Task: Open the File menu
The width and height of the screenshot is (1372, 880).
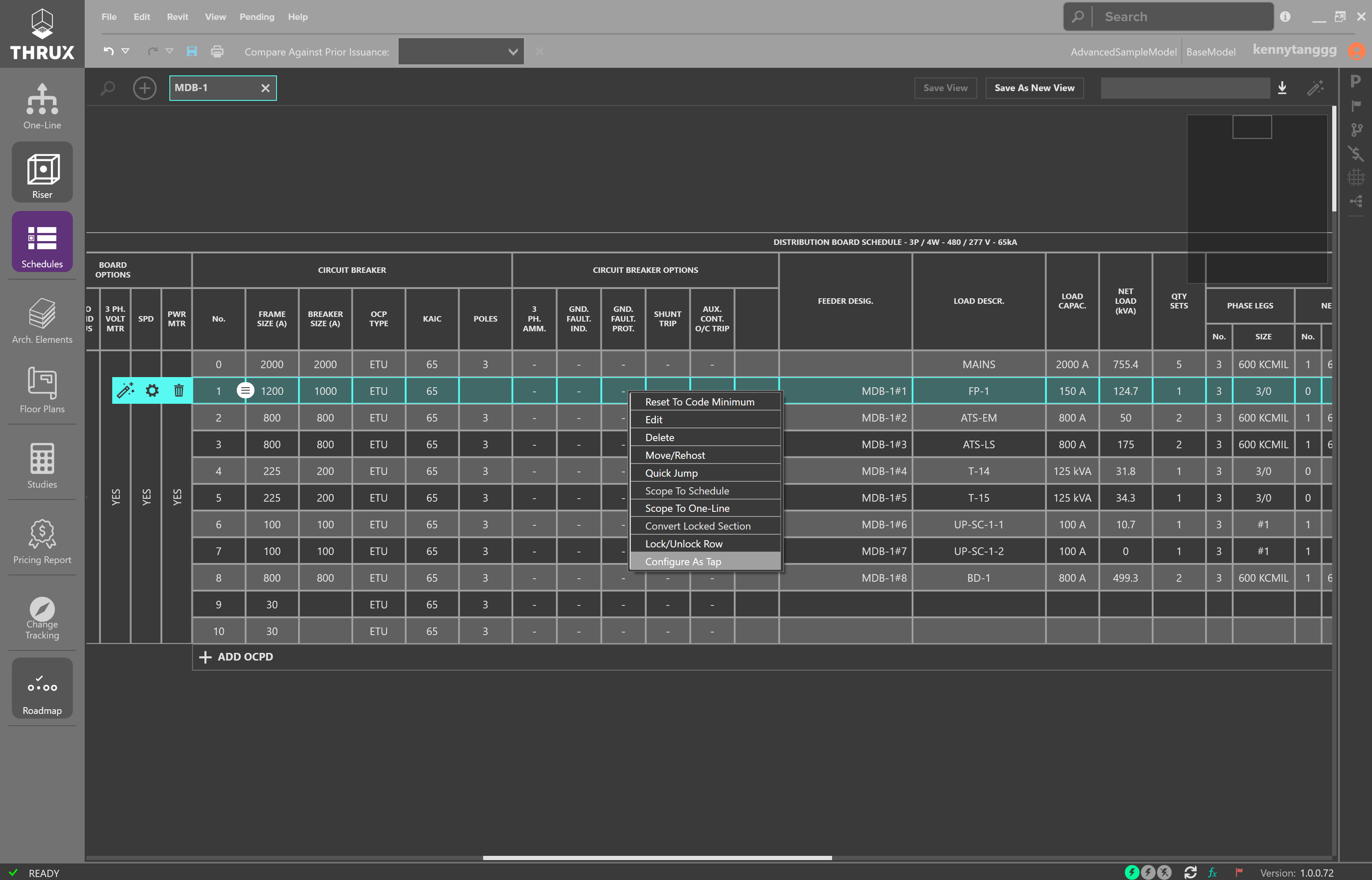Action: [x=109, y=17]
